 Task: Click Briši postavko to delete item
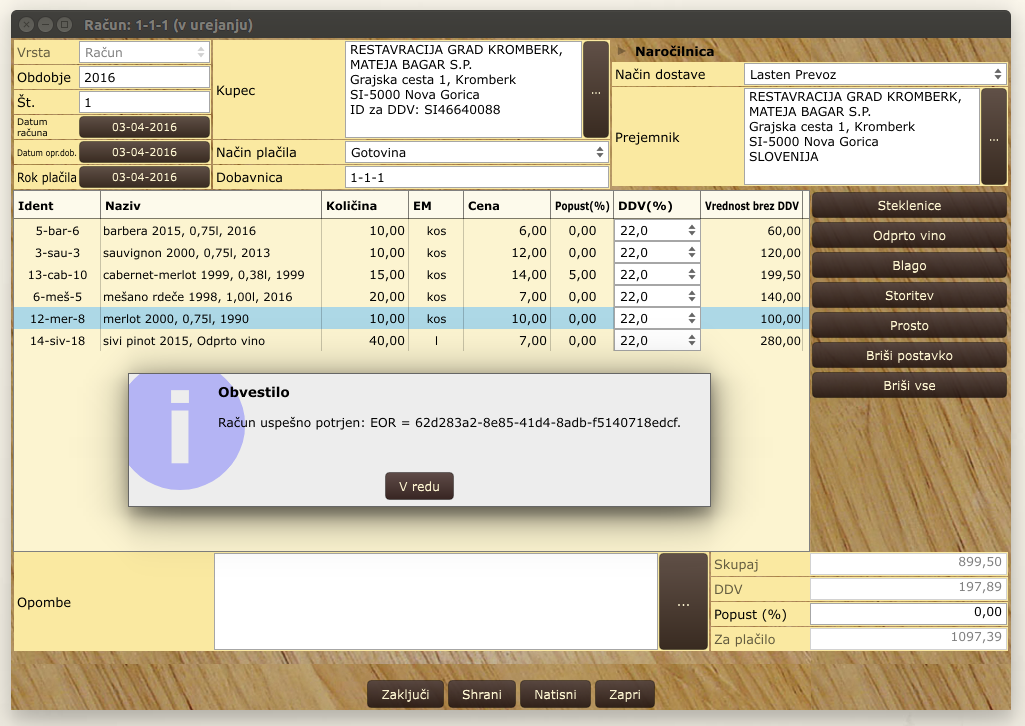(909, 356)
